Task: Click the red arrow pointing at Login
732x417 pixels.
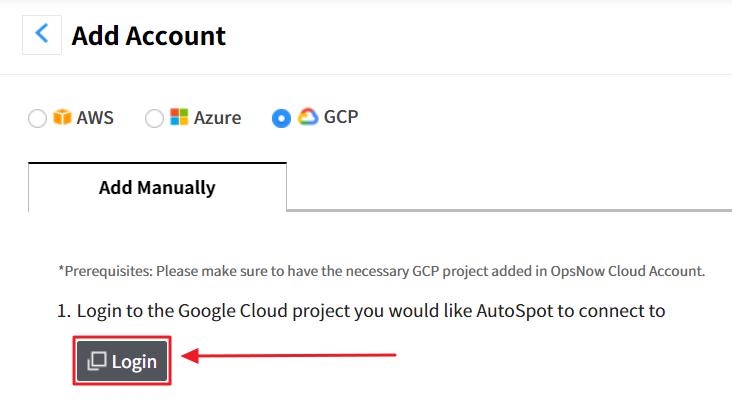Action: (x=295, y=354)
